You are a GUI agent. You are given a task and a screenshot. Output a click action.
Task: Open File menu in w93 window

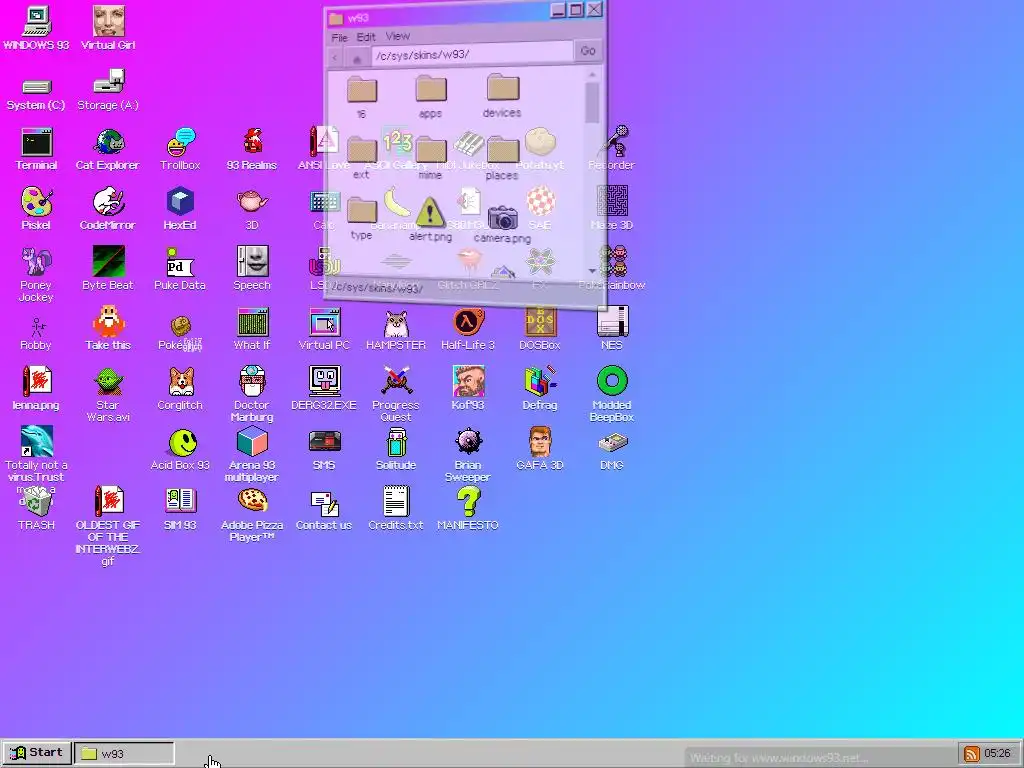339,38
